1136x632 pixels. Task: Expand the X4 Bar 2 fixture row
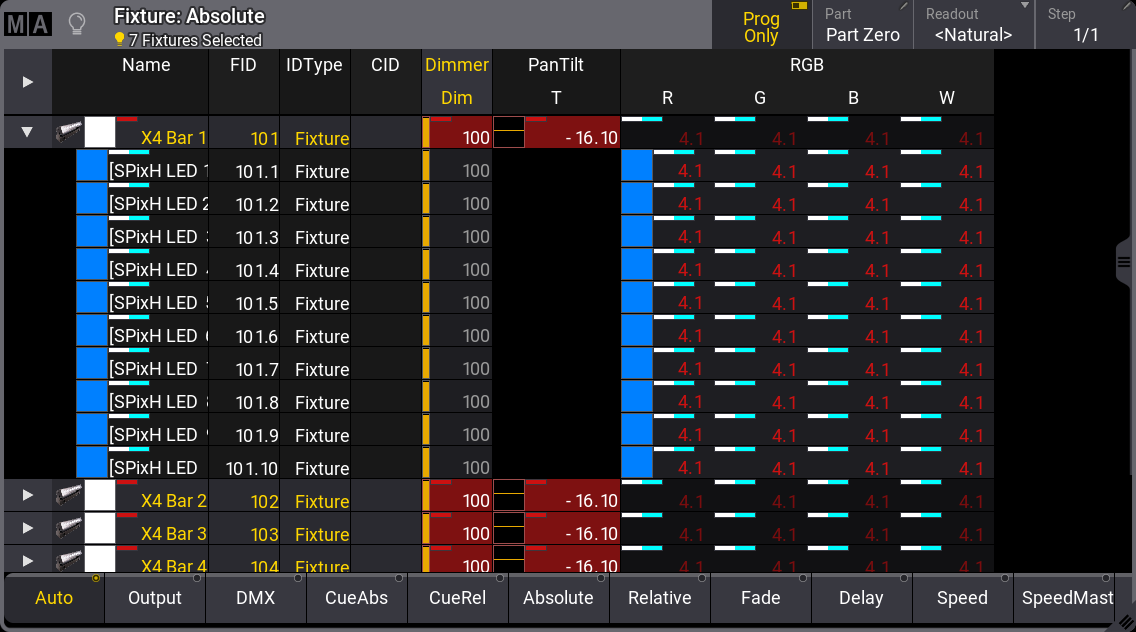(x=28, y=495)
